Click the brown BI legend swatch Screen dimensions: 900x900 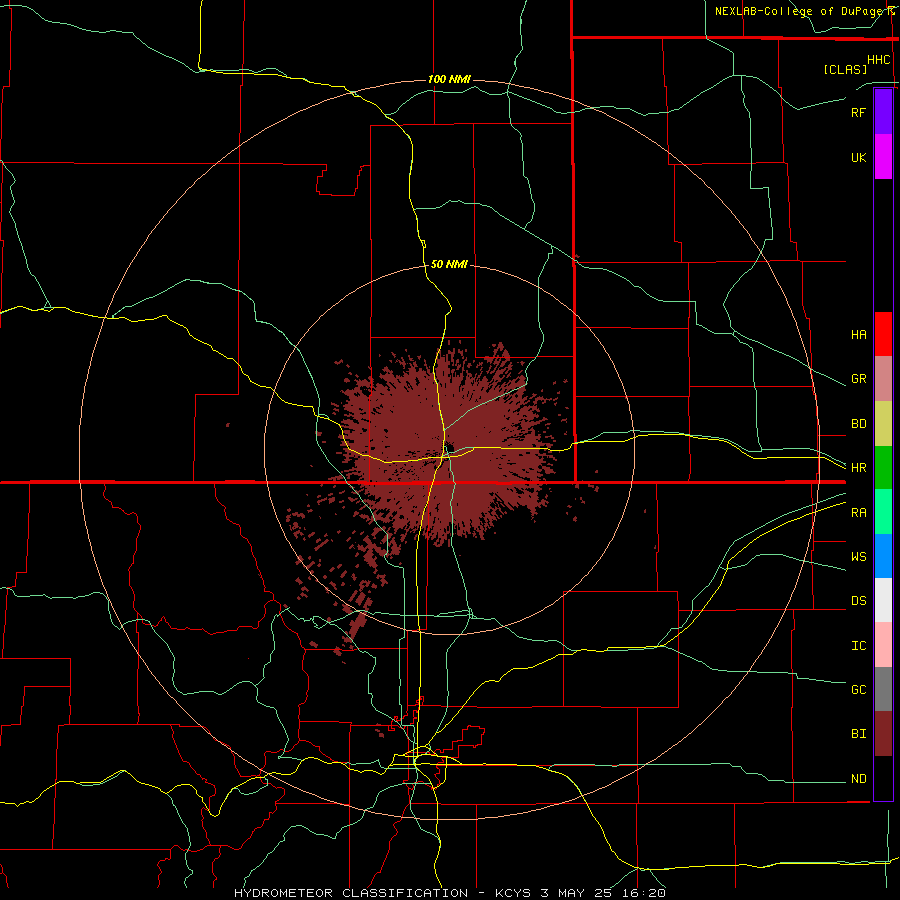click(x=883, y=734)
